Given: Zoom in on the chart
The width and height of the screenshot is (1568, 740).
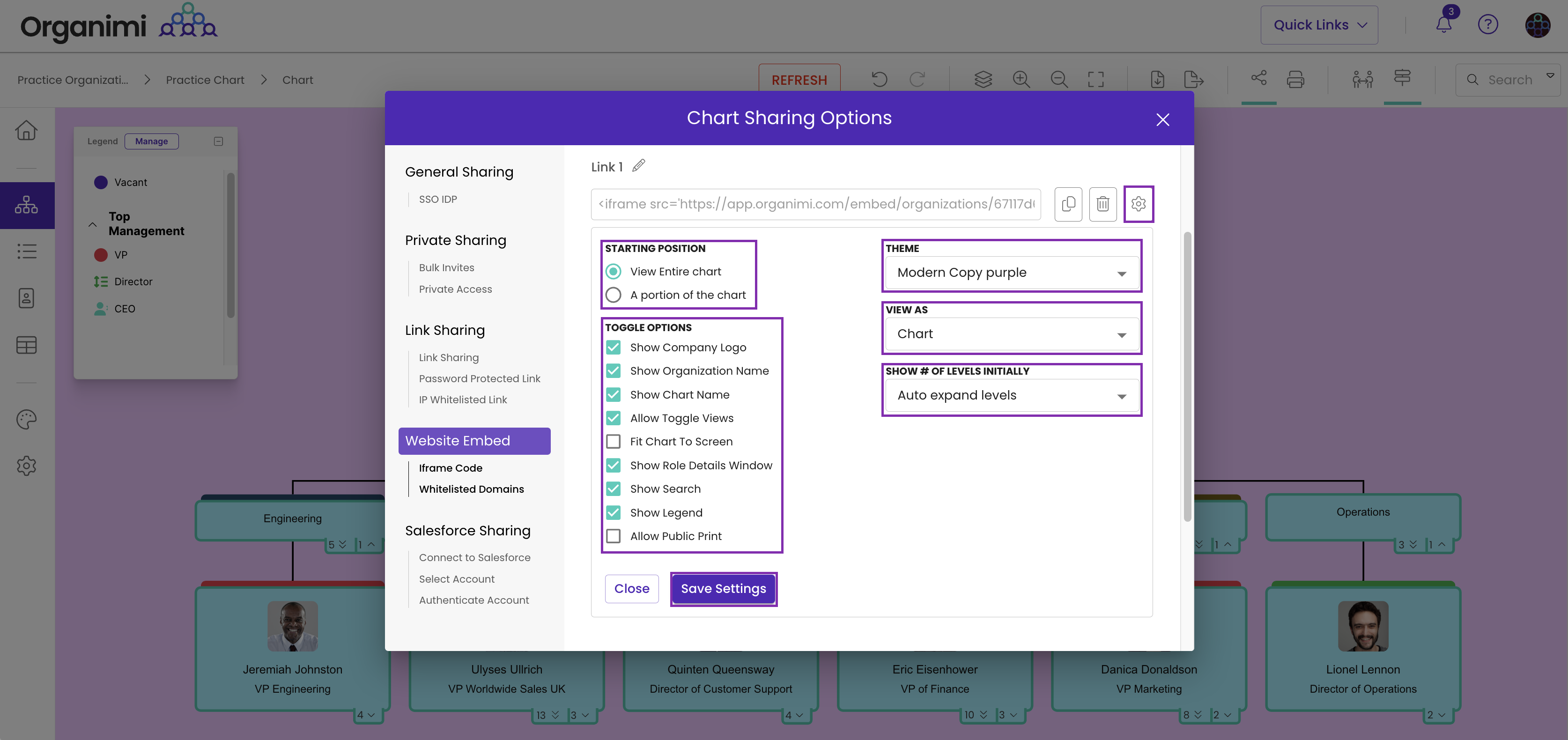Looking at the screenshot, I should (1021, 80).
